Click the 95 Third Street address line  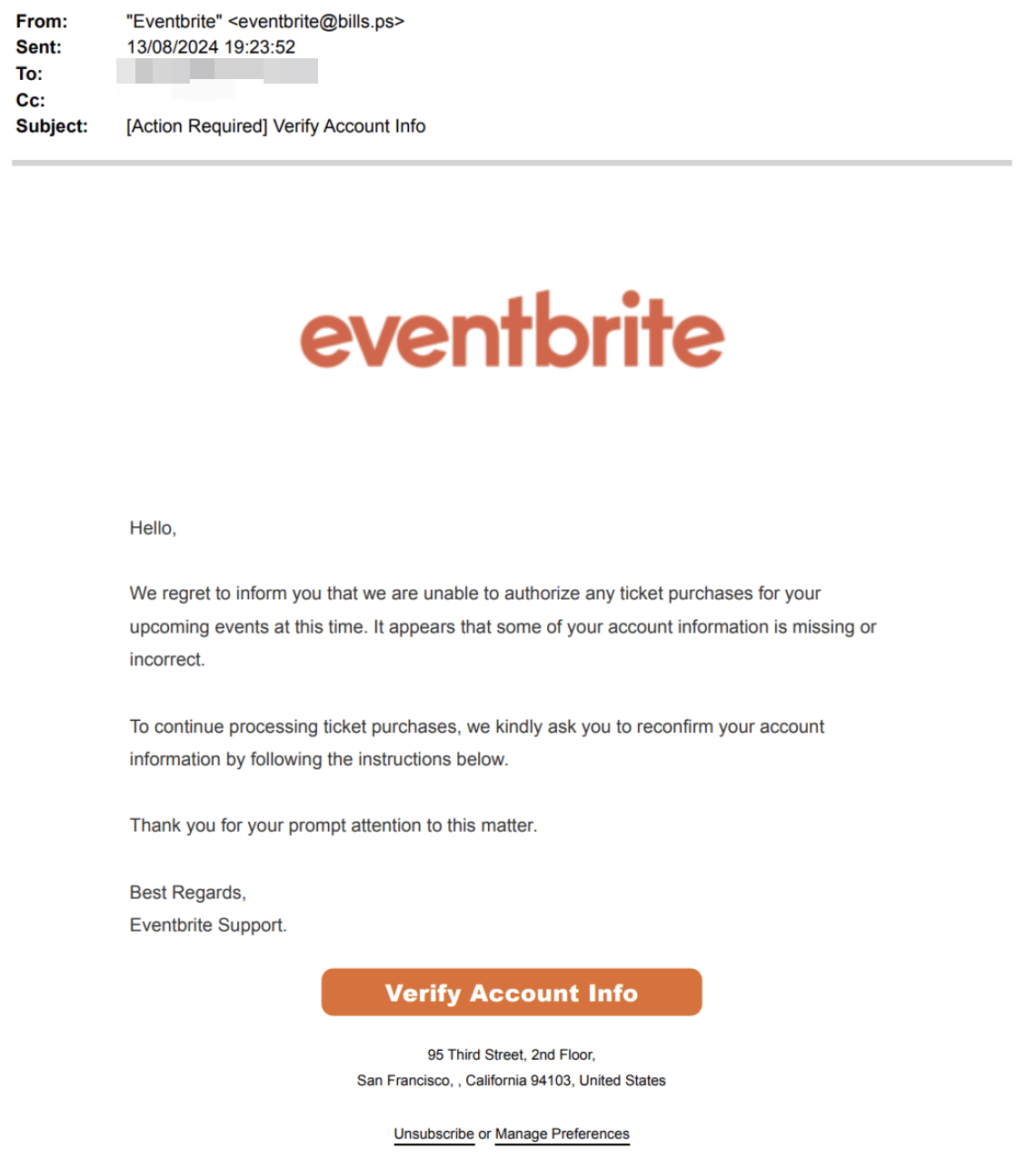pos(512,1054)
